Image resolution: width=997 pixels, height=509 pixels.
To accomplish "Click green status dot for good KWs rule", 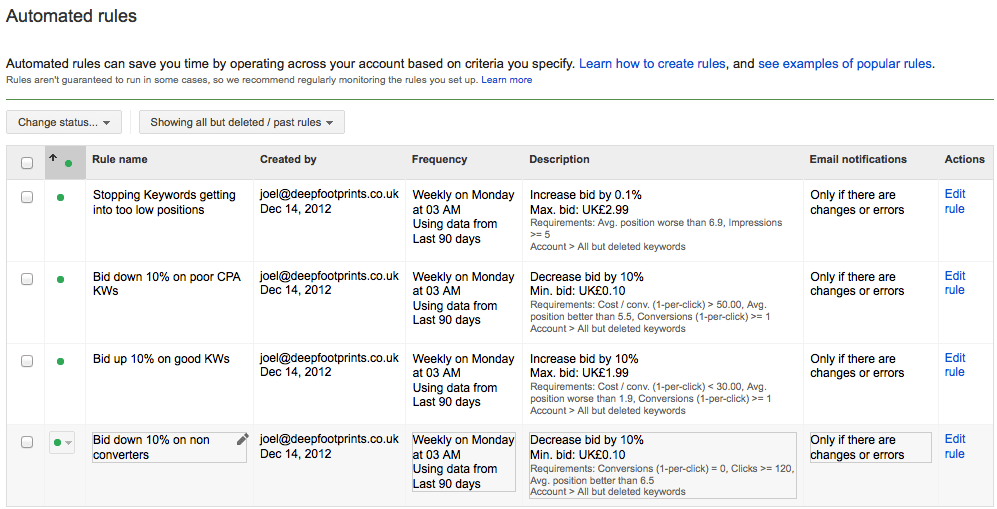I will coord(60,361).
